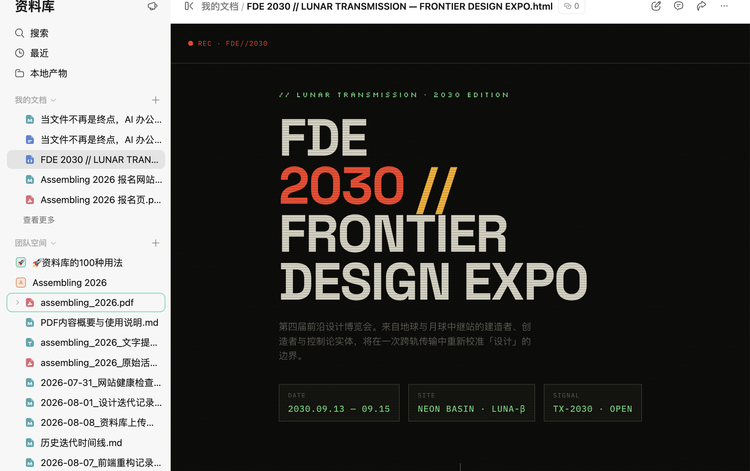Click the DATE 2030.09.13 — 09.15 card
This screenshot has width=750, height=471.
tap(339, 403)
